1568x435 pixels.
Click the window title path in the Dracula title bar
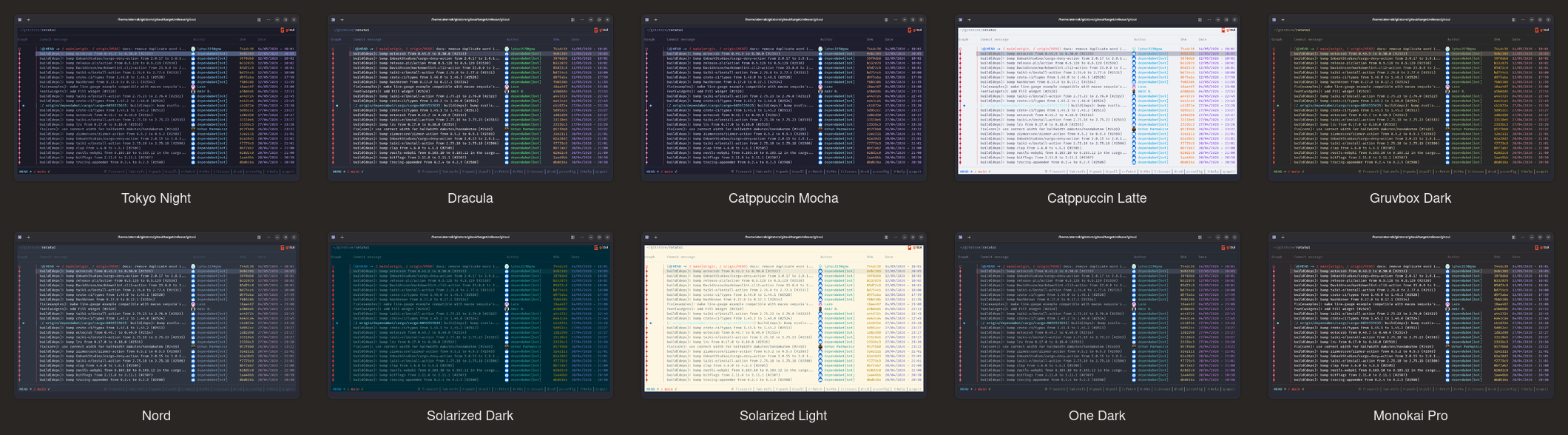pos(470,19)
